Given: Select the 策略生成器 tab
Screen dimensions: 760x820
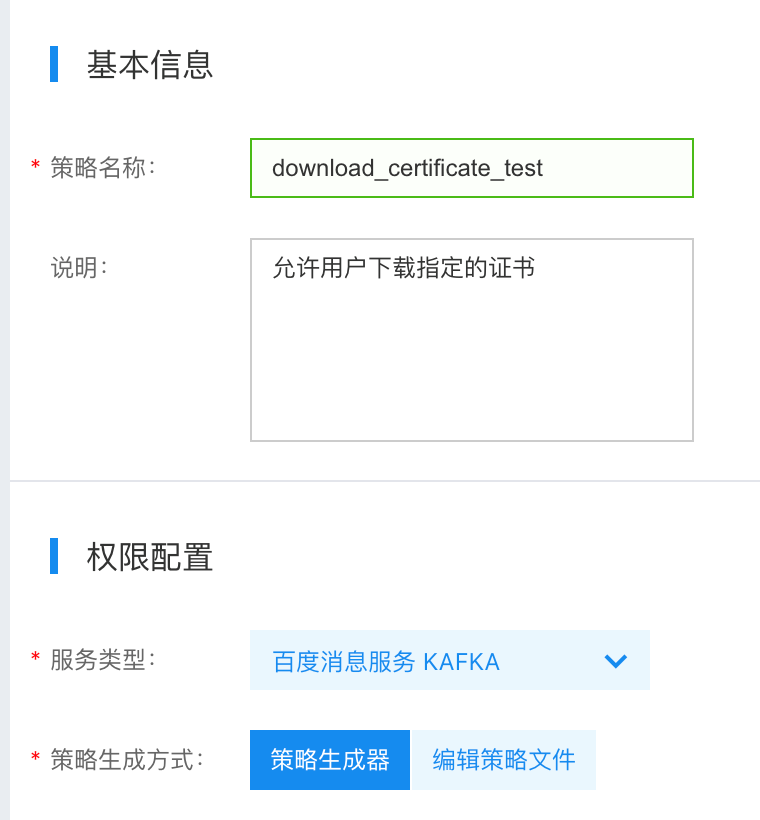Looking at the screenshot, I should (330, 760).
